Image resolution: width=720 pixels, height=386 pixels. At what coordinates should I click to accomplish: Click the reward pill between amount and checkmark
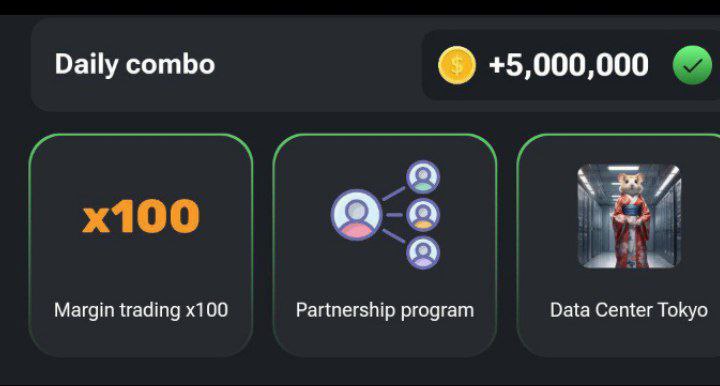[660, 65]
